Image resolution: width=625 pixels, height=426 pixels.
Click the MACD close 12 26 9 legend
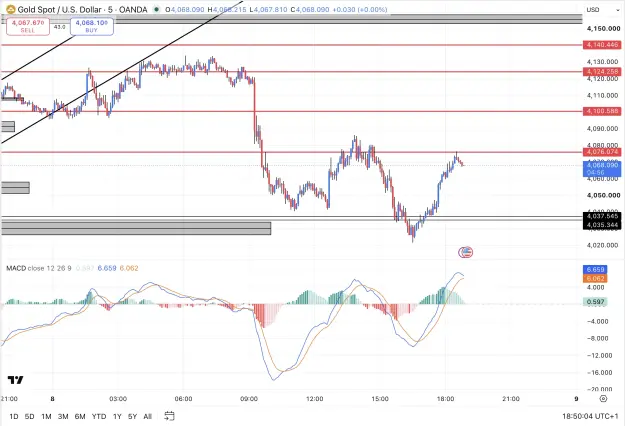point(39,268)
